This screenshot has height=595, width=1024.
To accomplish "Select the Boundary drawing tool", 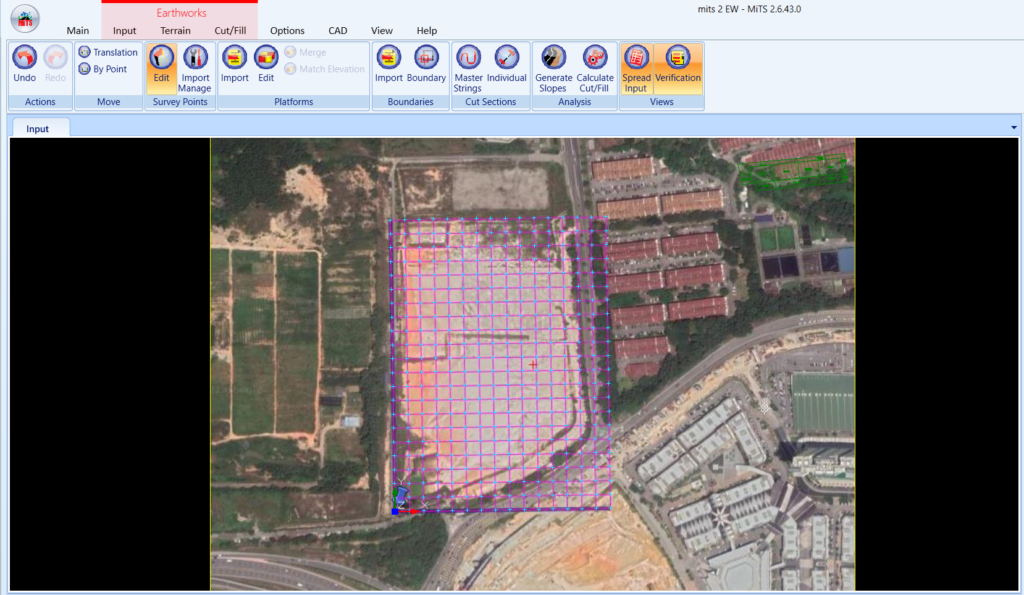I will coord(426,64).
